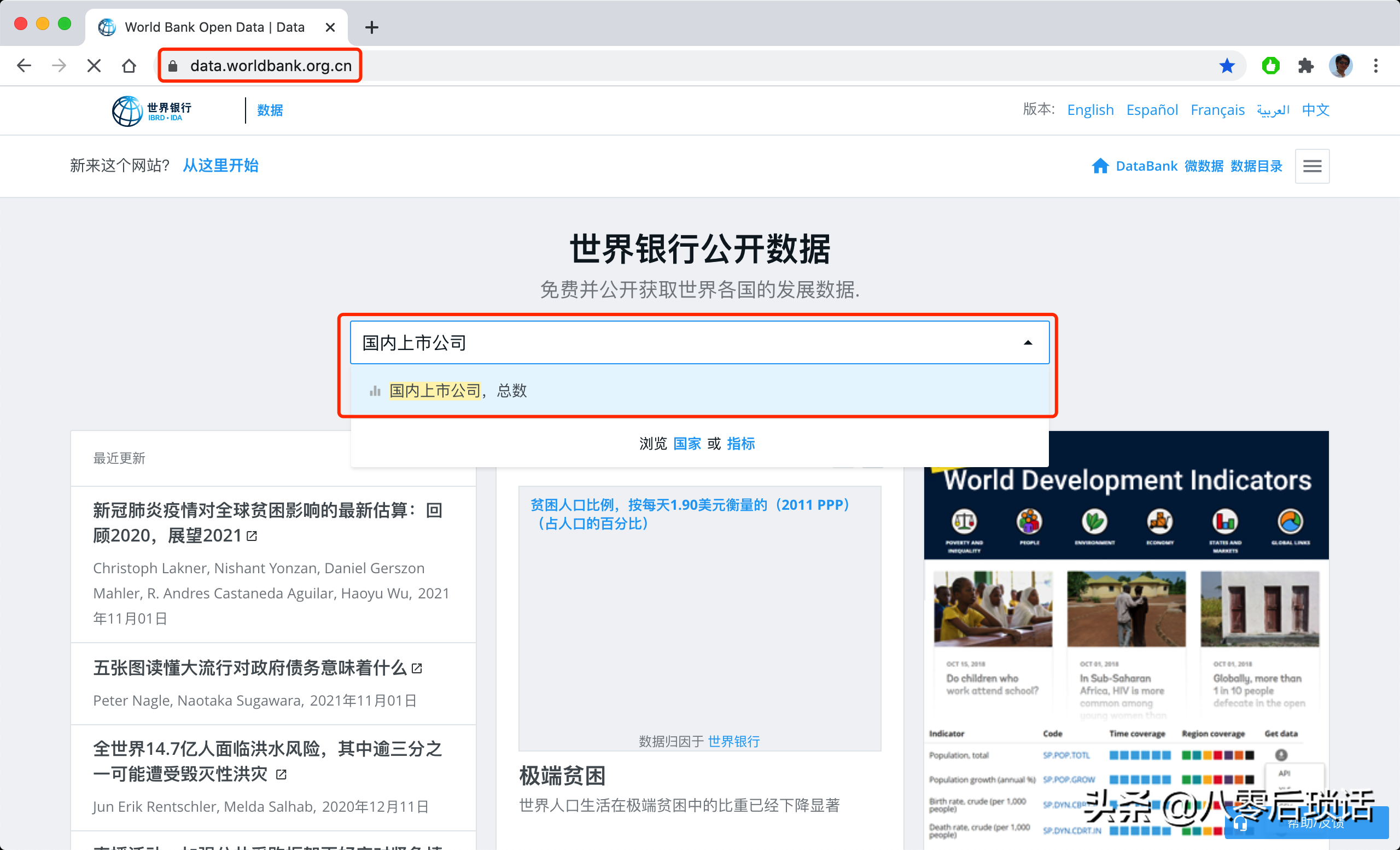Click the browser forward arrow
Screen dimensions: 1400x850
tap(59, 66)
